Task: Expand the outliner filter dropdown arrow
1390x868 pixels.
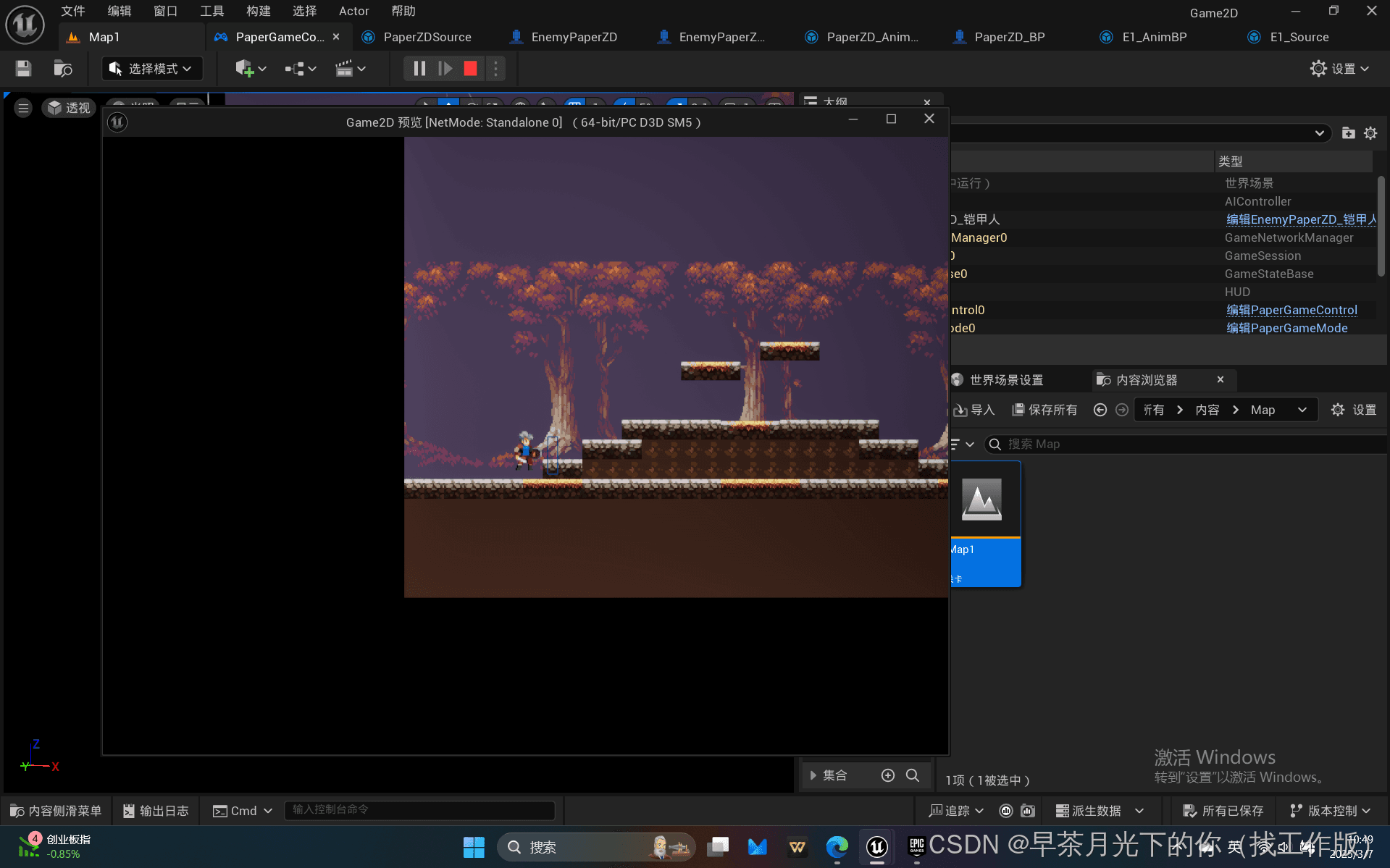Action: [x=1319, y=133]
